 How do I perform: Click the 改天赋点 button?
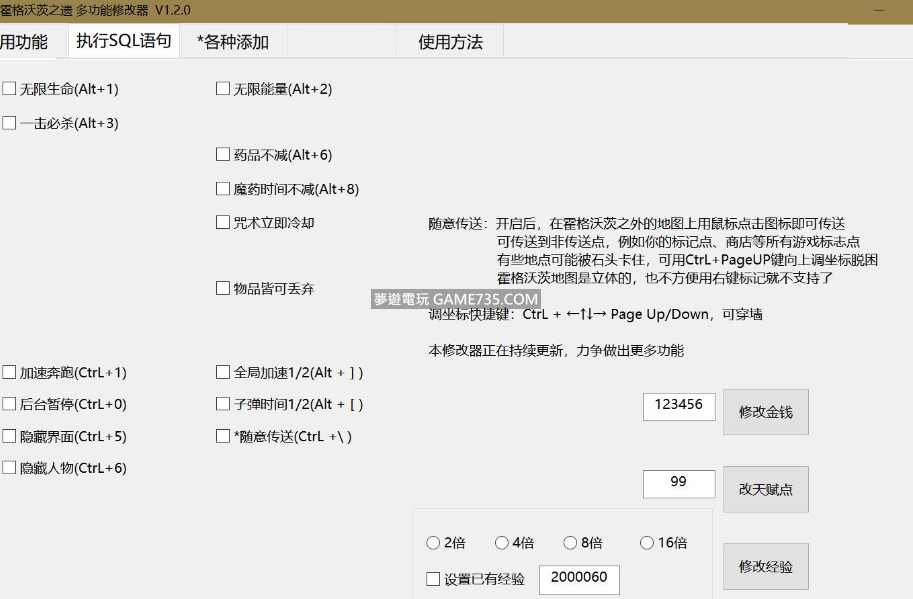pyautogui.click(x=765, y=489)
